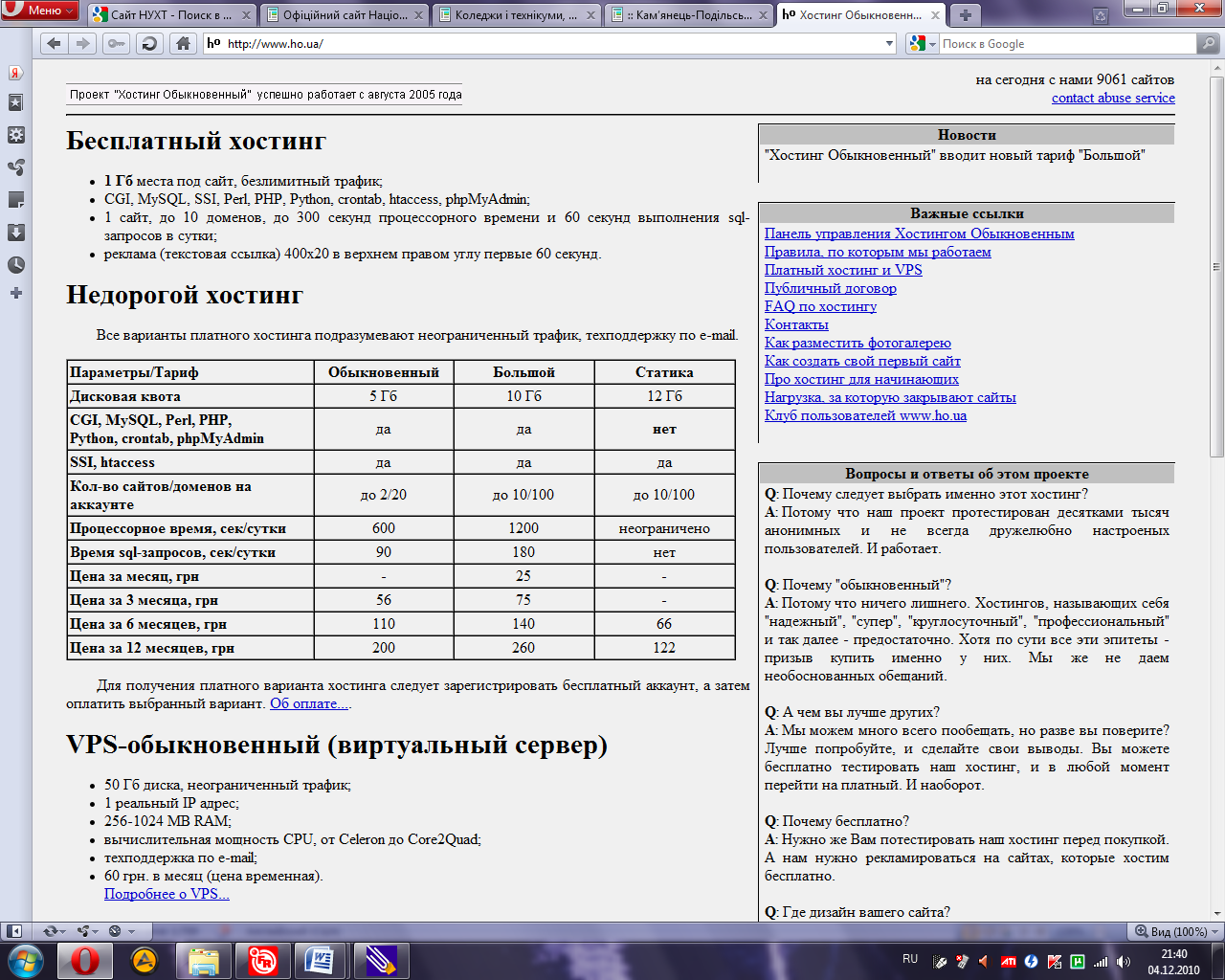
Task: Open the notes panel
Action: tap(15, 200)
